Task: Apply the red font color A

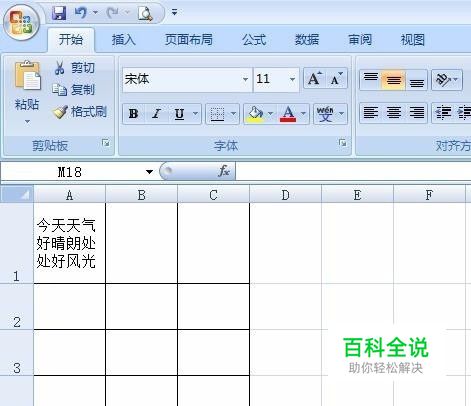Action: pos(288,114)
